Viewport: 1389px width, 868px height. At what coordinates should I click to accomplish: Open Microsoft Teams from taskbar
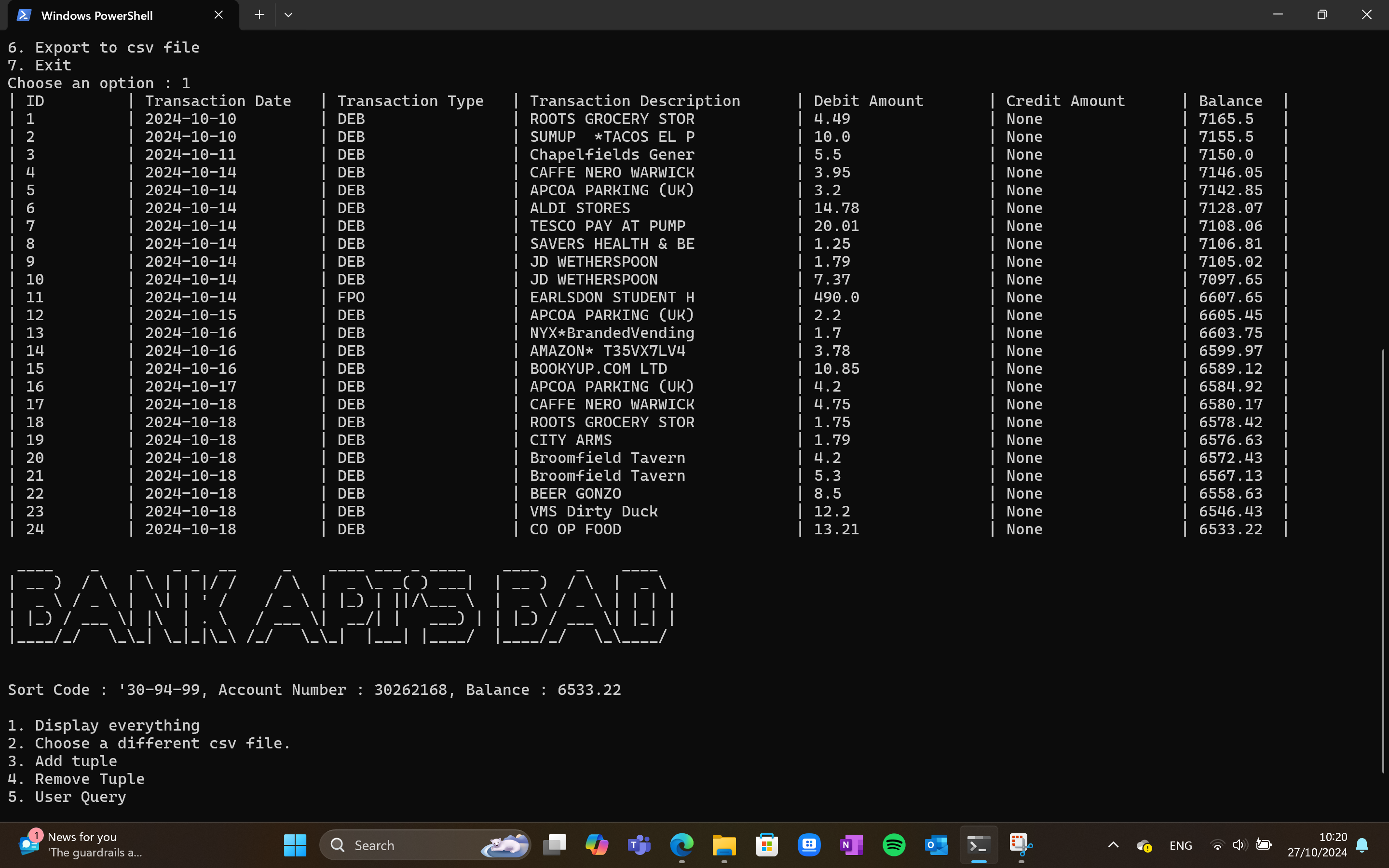(x=639, y=845)
